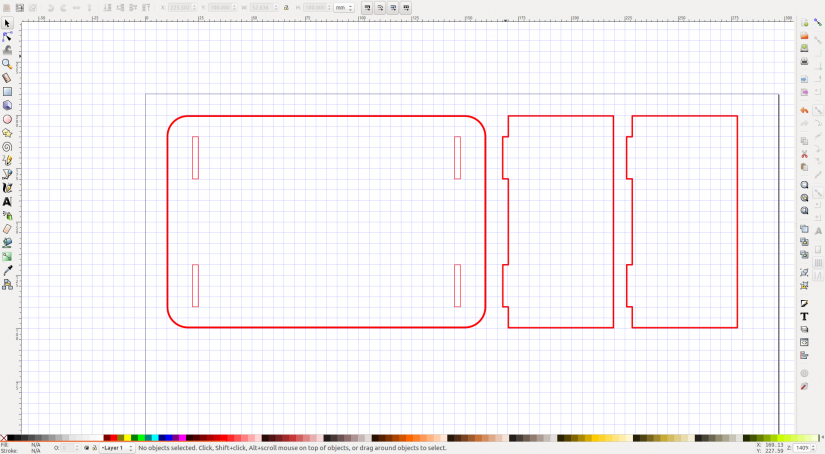The width and height of the screenshot is (825, 454).
Task: Choose the Ellipse and circle tool
Action: (7, 119)
